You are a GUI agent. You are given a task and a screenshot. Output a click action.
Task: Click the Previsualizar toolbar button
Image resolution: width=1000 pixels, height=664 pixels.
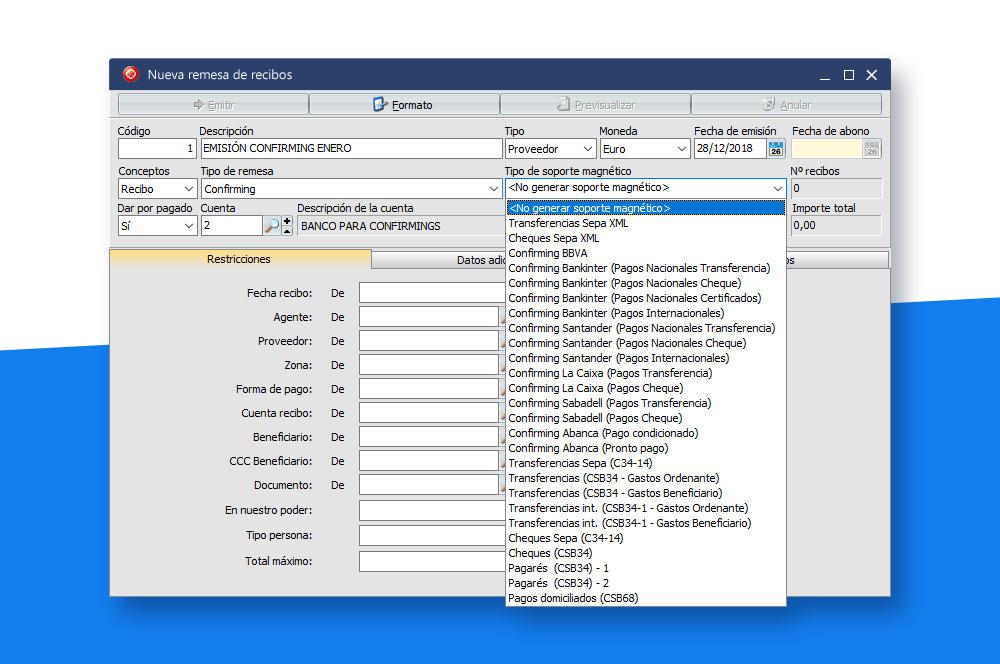[x=595, y=105]
